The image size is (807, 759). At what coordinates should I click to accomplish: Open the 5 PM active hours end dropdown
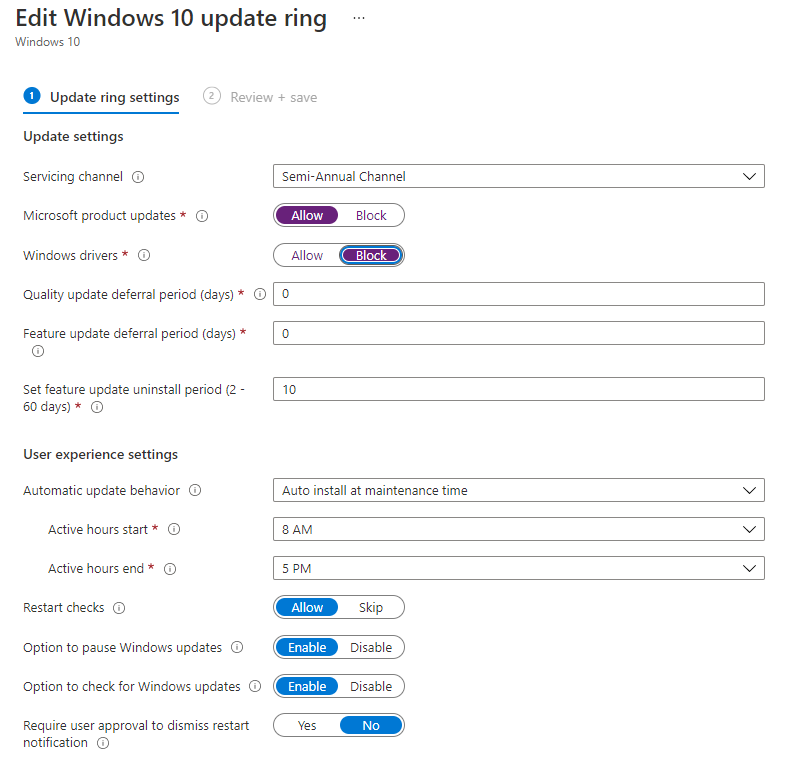click(519, 569)
